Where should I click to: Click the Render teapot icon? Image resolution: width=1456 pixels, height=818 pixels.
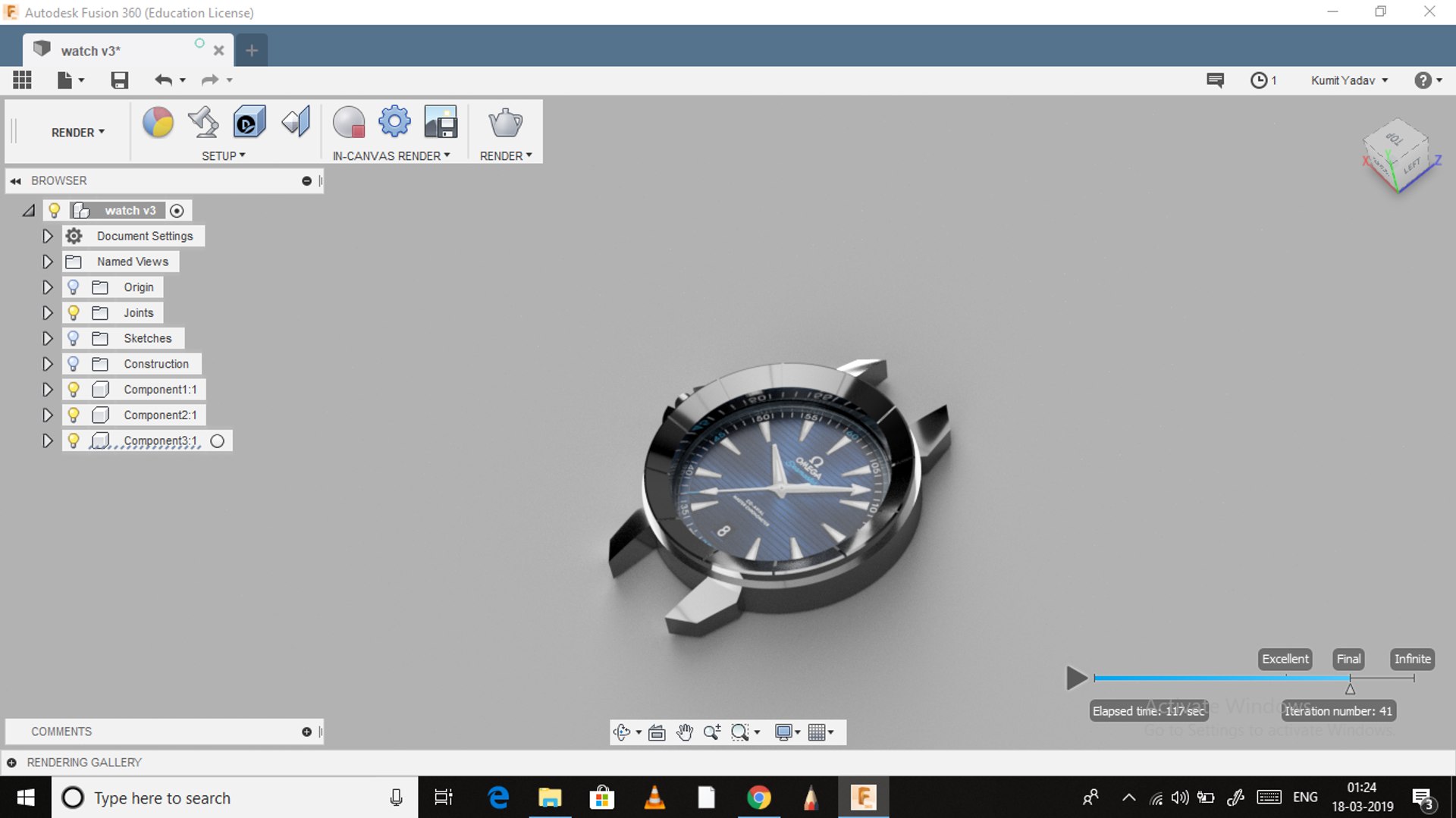tap(505, 122)
